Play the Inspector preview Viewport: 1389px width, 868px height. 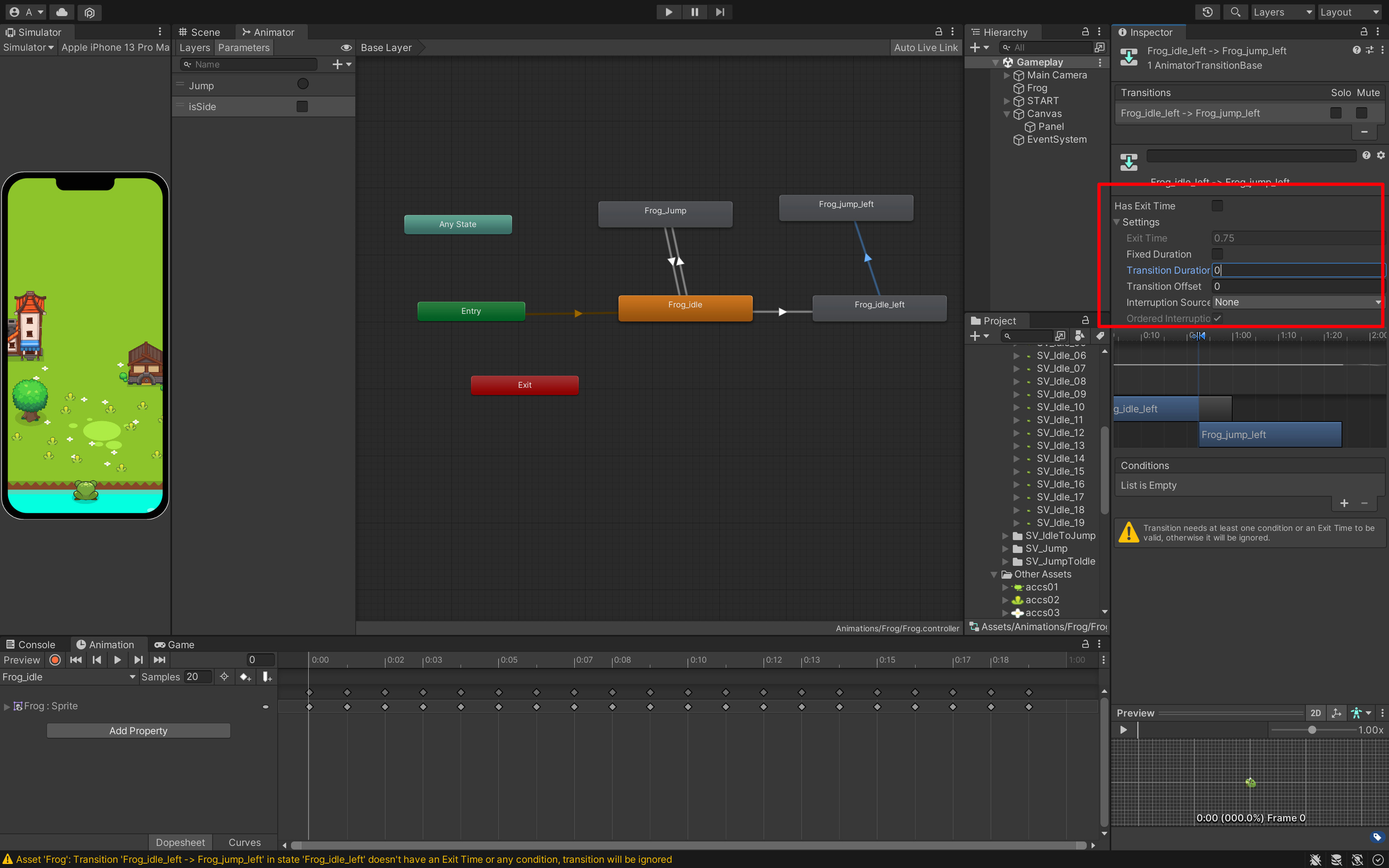pos(1123,730)
